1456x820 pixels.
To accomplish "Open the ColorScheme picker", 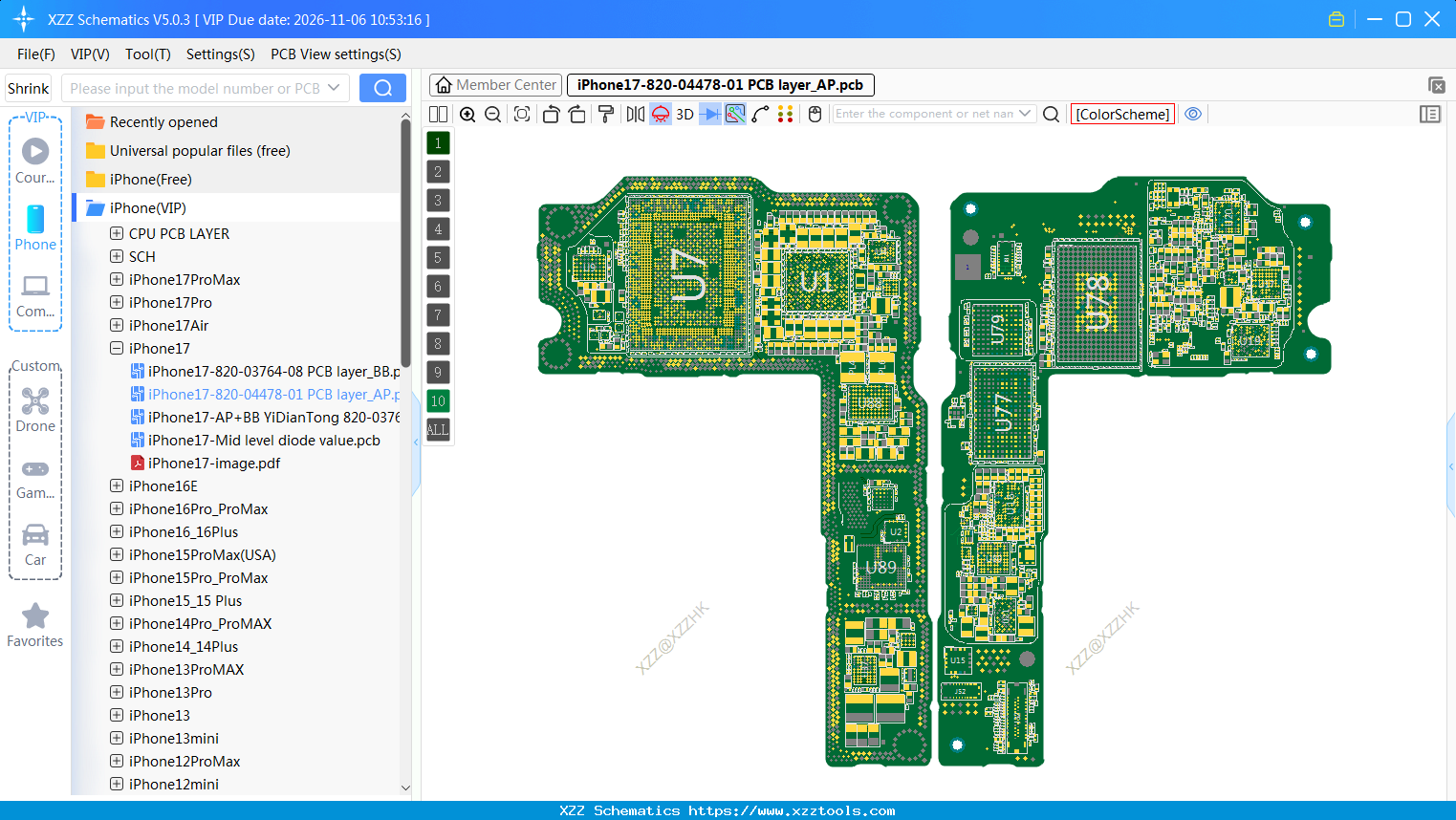I will click(x=1122, y=114).
